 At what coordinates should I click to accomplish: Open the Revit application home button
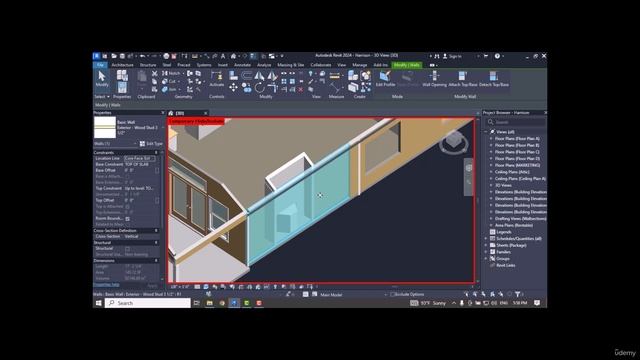click(x=96, y=56)
